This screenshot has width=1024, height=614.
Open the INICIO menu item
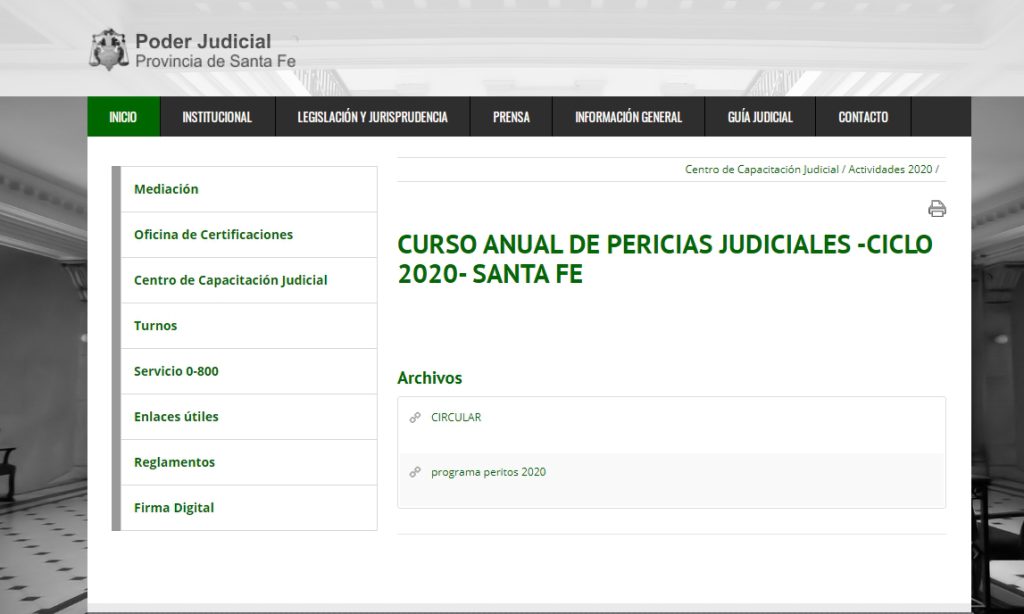click(x=123, y=117)
